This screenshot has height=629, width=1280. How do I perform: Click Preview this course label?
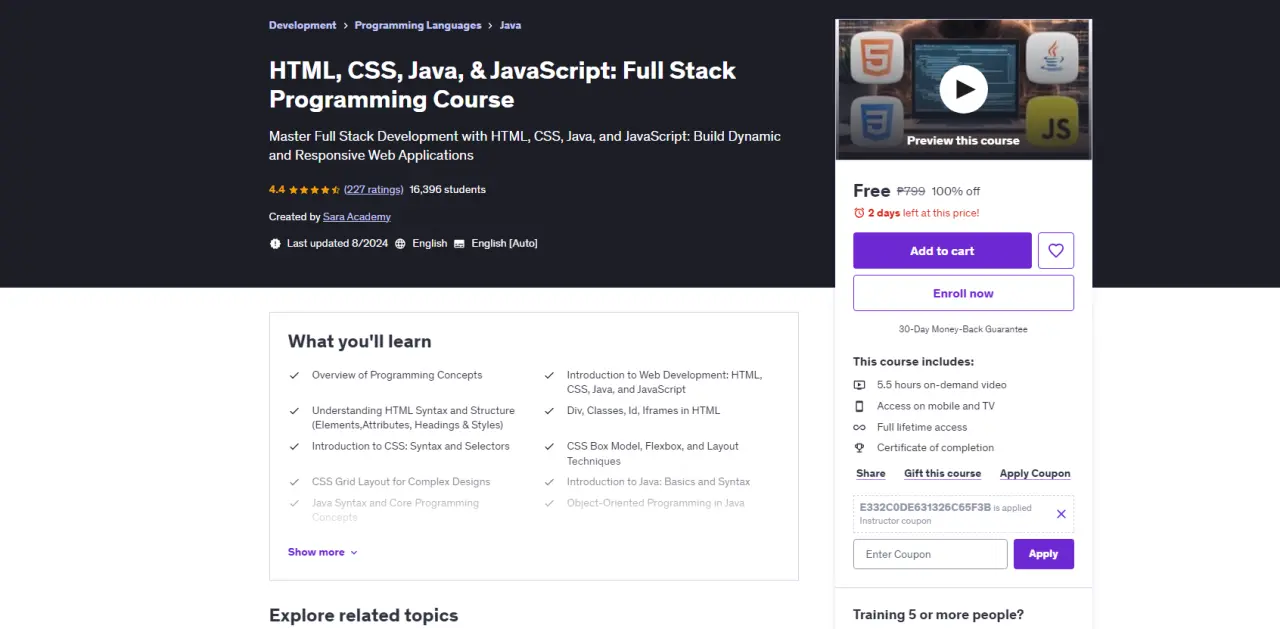(x=963, y=141)
